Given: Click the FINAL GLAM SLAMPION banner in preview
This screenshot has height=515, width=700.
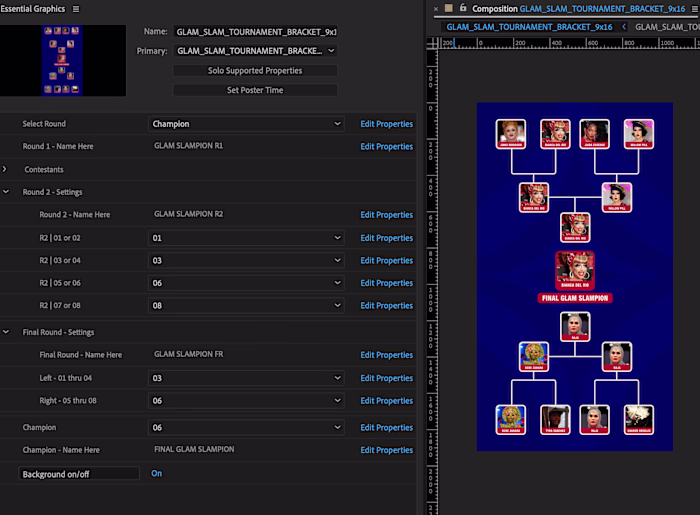Looking at the screenshot, I should click(x=575, y=298).
